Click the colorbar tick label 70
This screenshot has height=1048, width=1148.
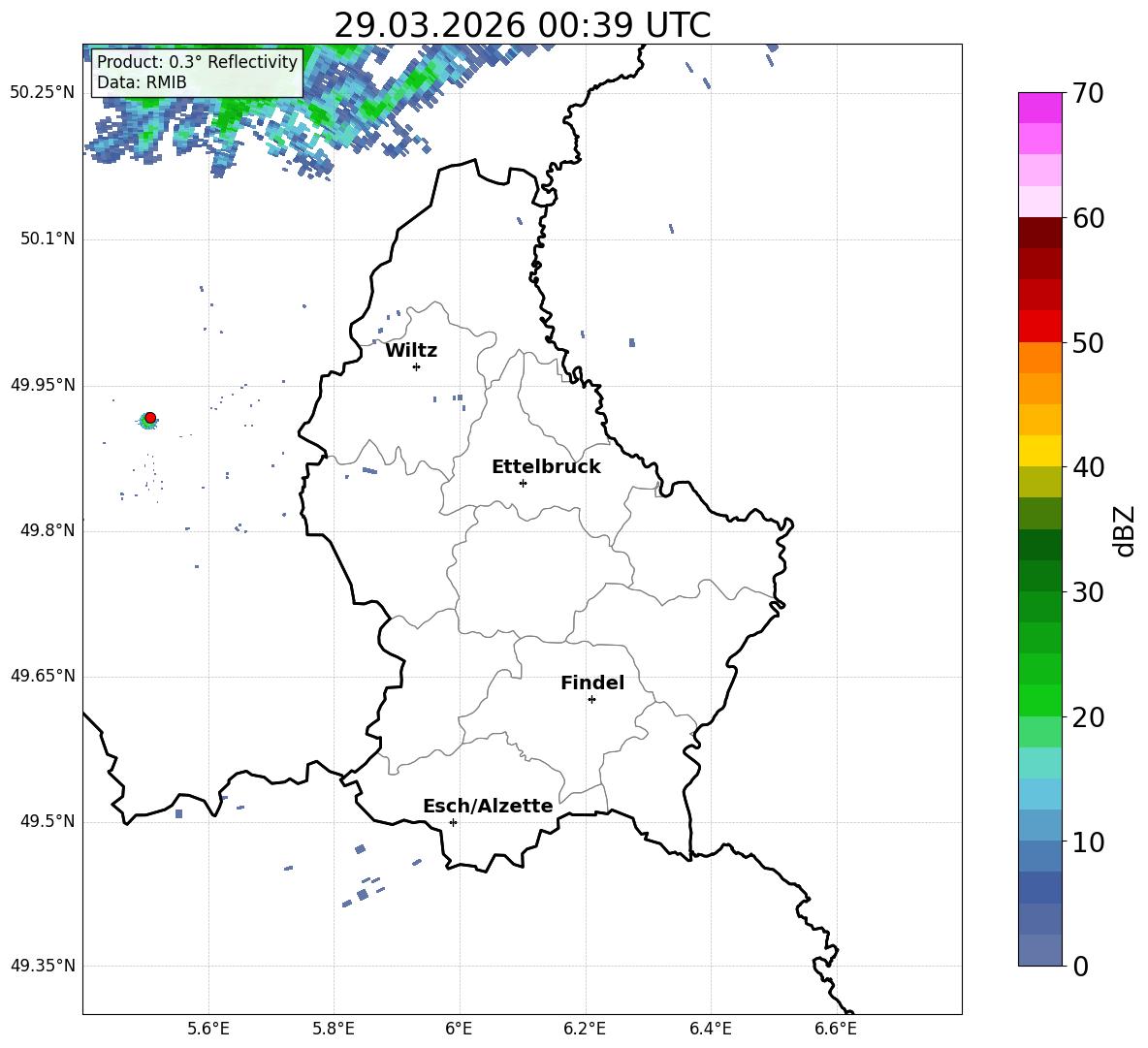click(1088, 94)
